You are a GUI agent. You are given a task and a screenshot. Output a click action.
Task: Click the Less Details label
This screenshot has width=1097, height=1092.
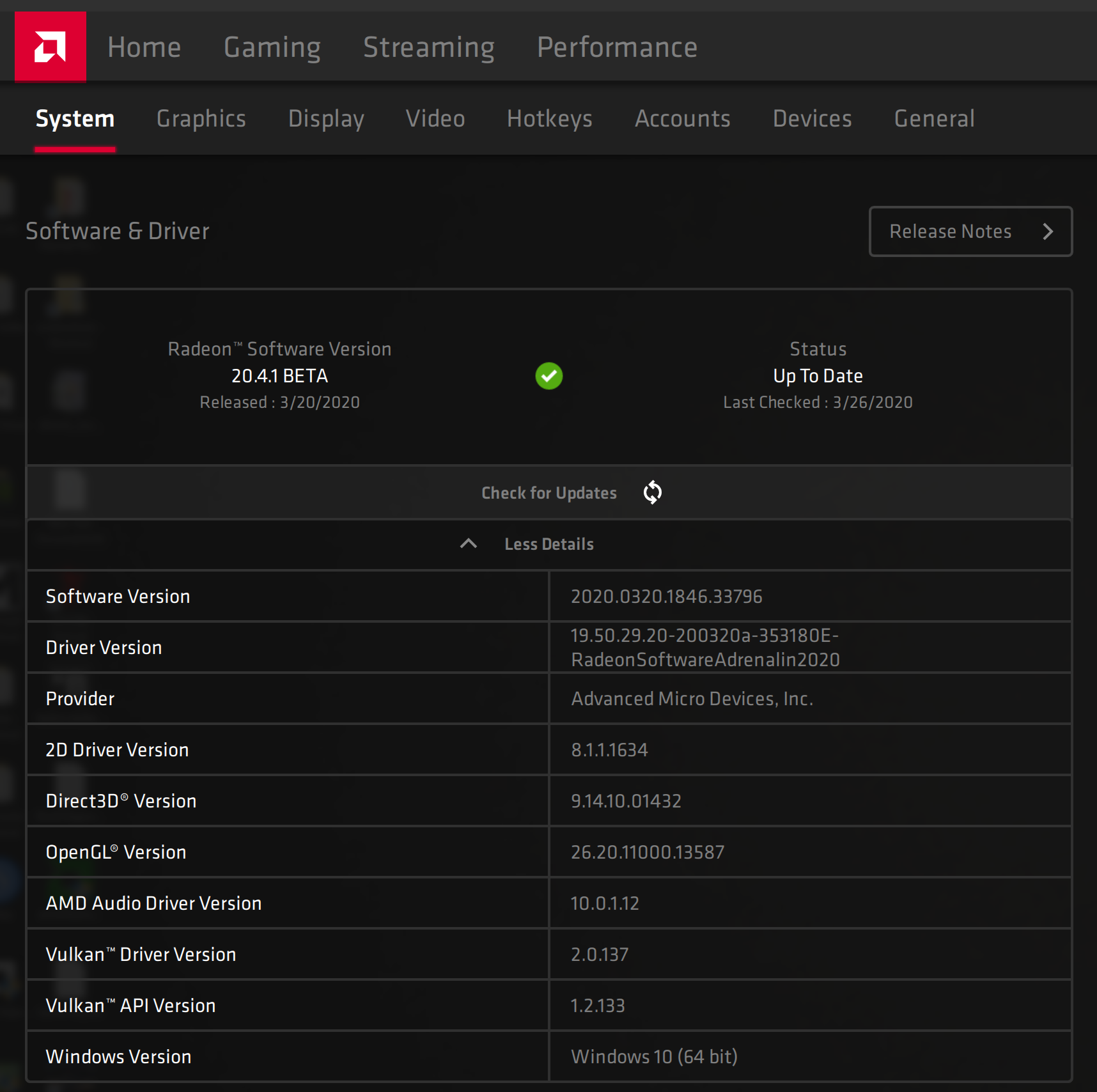[x=549, y=544]
